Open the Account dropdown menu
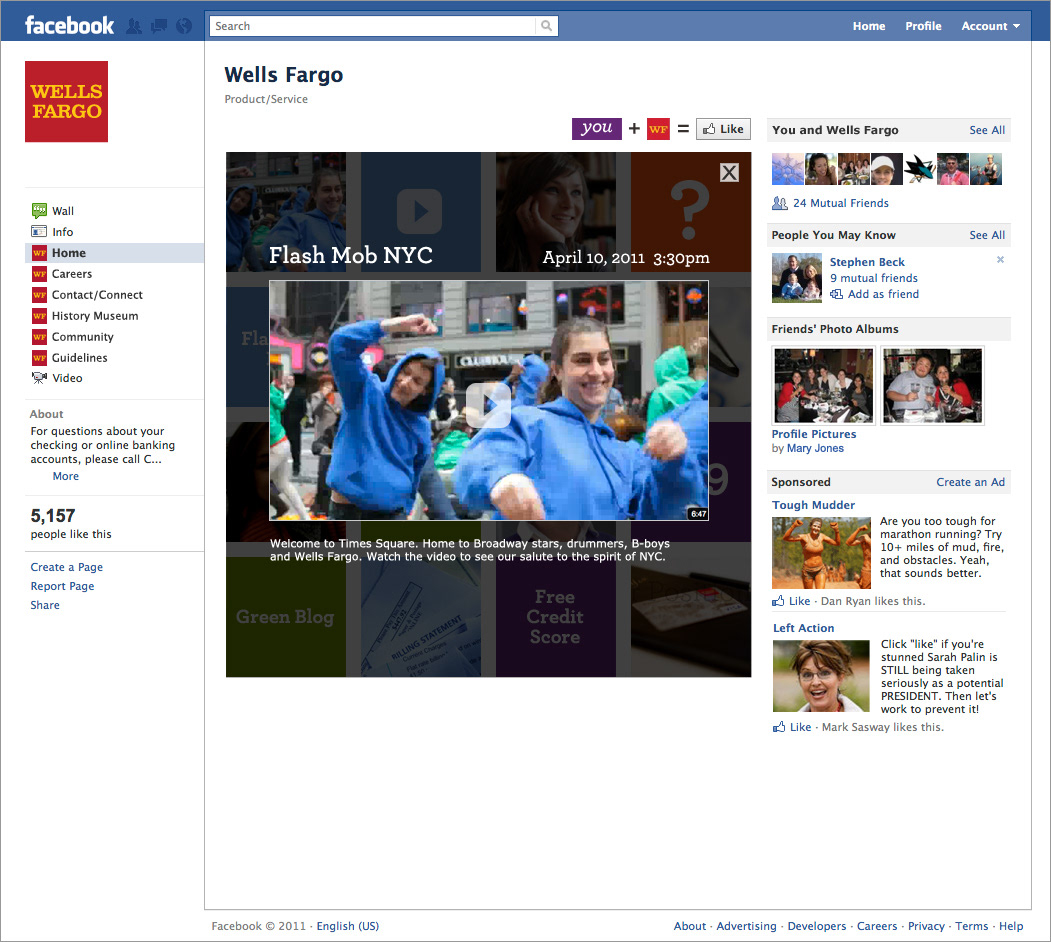Viewport: 1051px width, 942px height. [990, 26]
